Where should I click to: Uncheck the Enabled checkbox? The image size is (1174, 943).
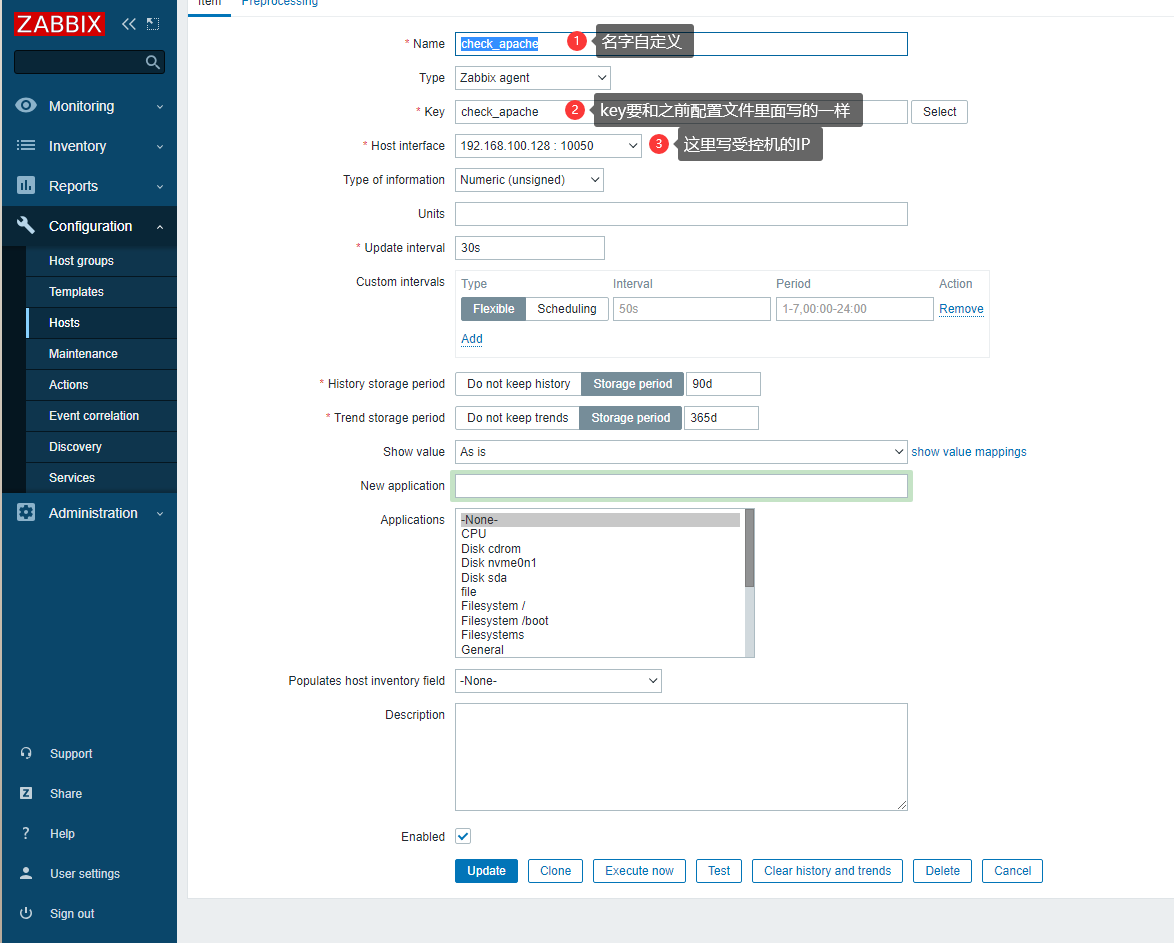[x=463, y=836]
